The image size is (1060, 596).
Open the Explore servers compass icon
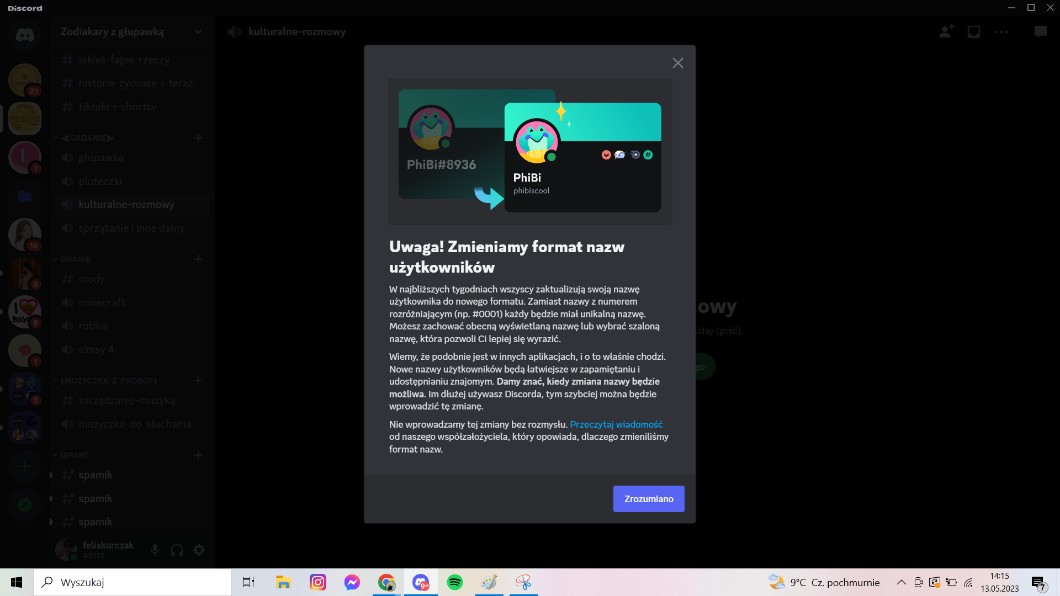click(x=25, y=505)
